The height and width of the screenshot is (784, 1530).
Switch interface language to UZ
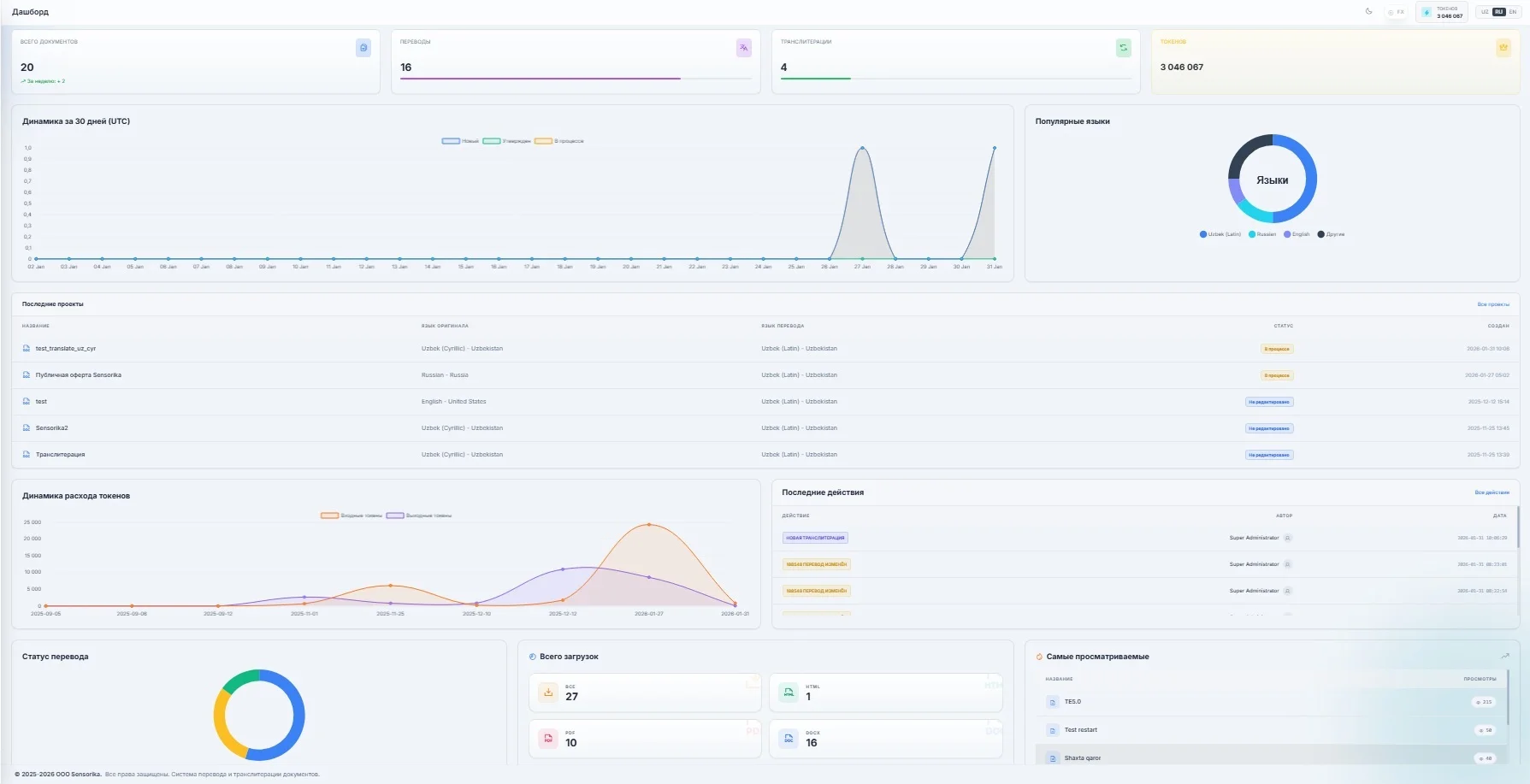[x=1485, y=12]
